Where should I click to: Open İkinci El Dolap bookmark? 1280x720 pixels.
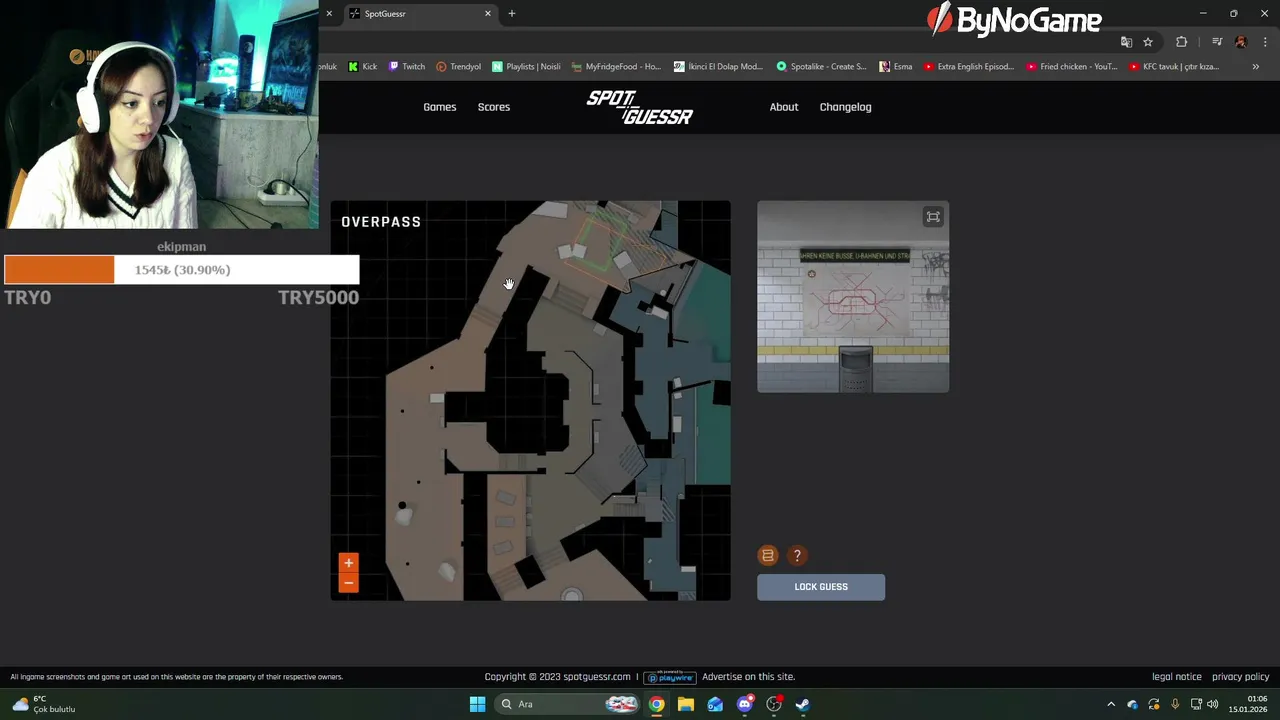719,67
